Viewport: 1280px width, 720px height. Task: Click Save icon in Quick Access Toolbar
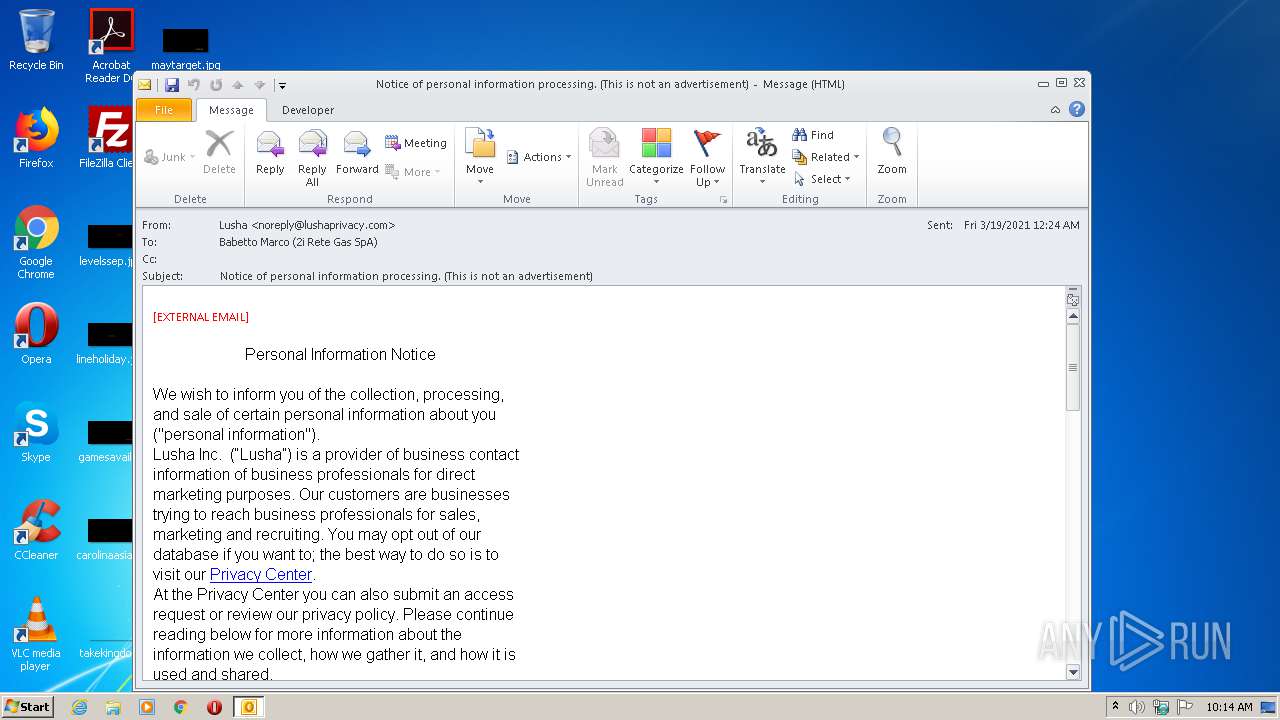pyautogui.click(x=172, y=85)
